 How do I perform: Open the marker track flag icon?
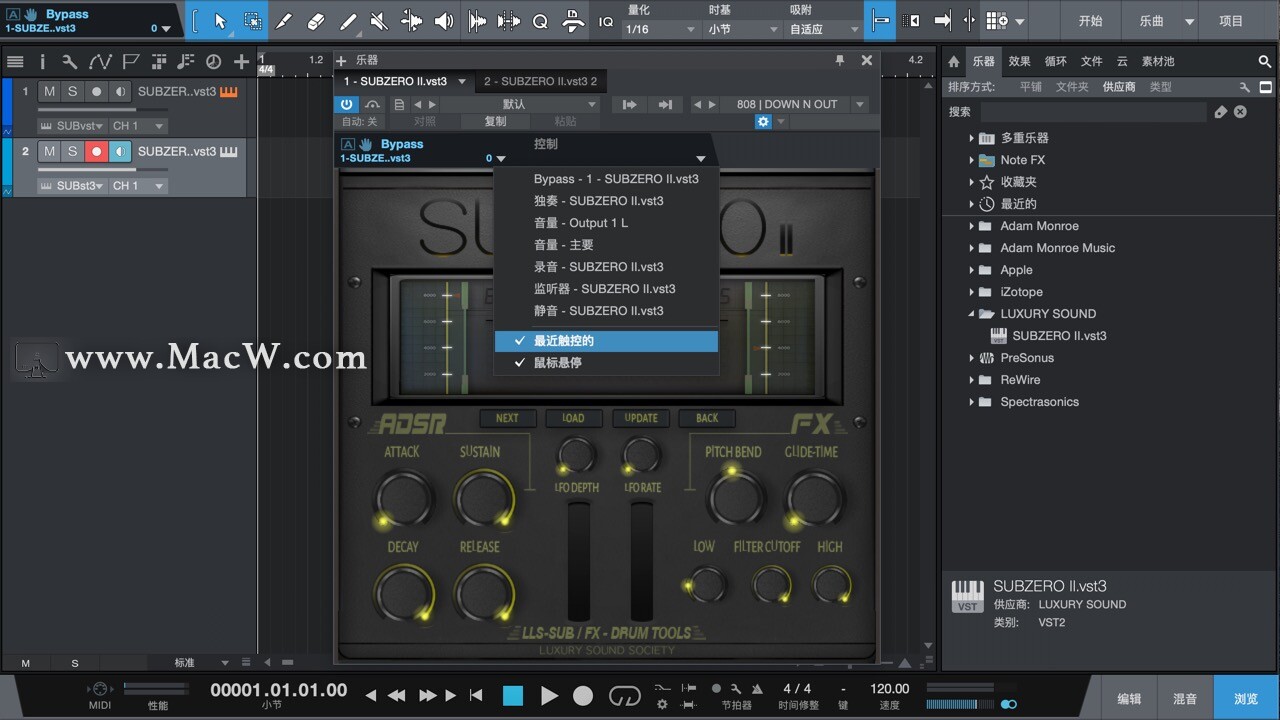coord(130,62)
